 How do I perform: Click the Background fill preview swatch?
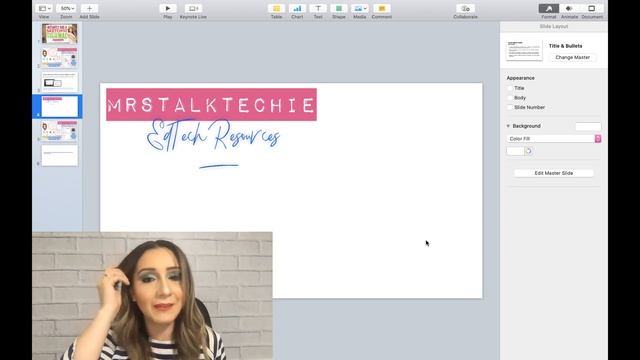tap(588, 126)
